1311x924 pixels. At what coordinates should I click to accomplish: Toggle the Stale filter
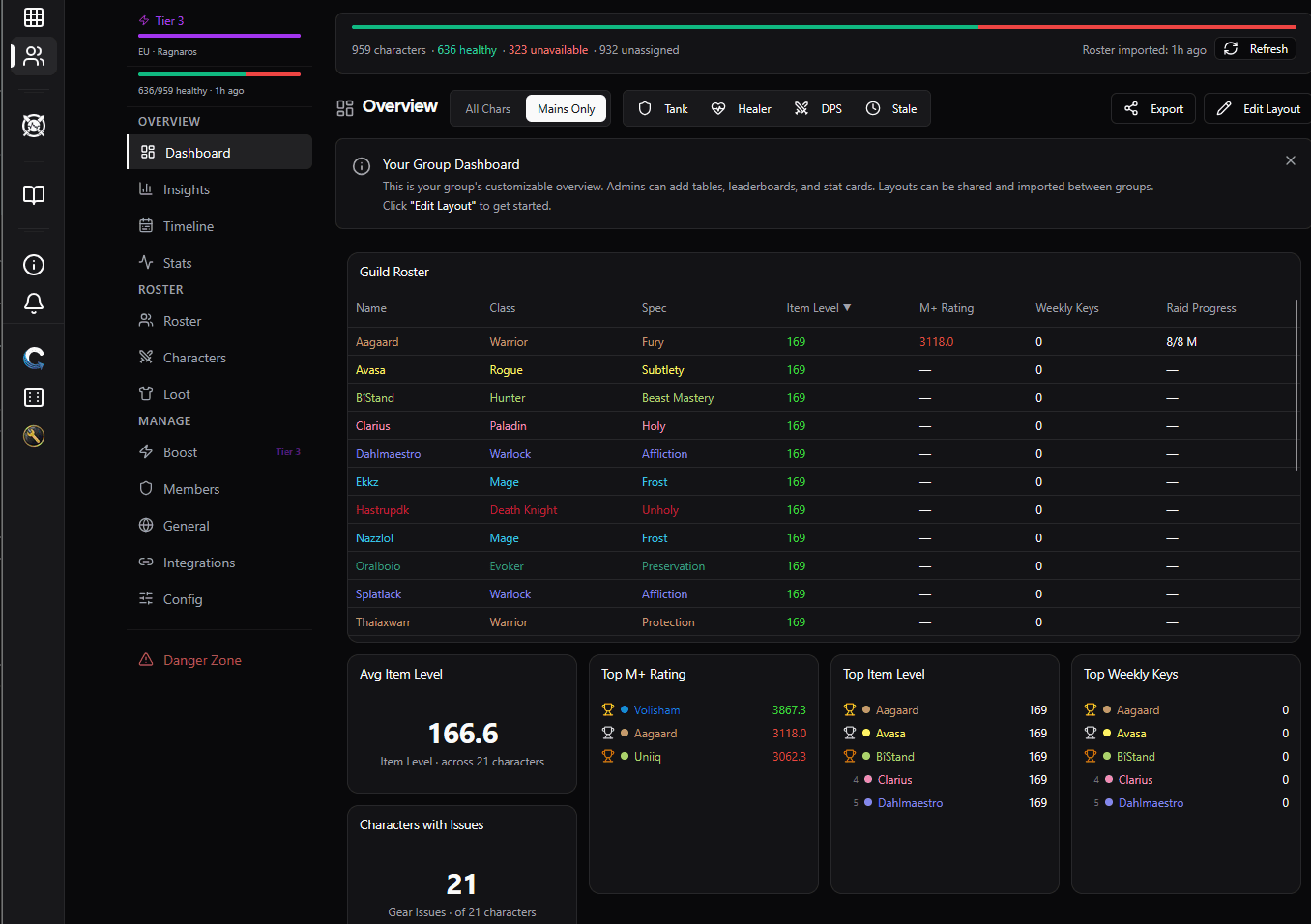[x=891, y=108]
